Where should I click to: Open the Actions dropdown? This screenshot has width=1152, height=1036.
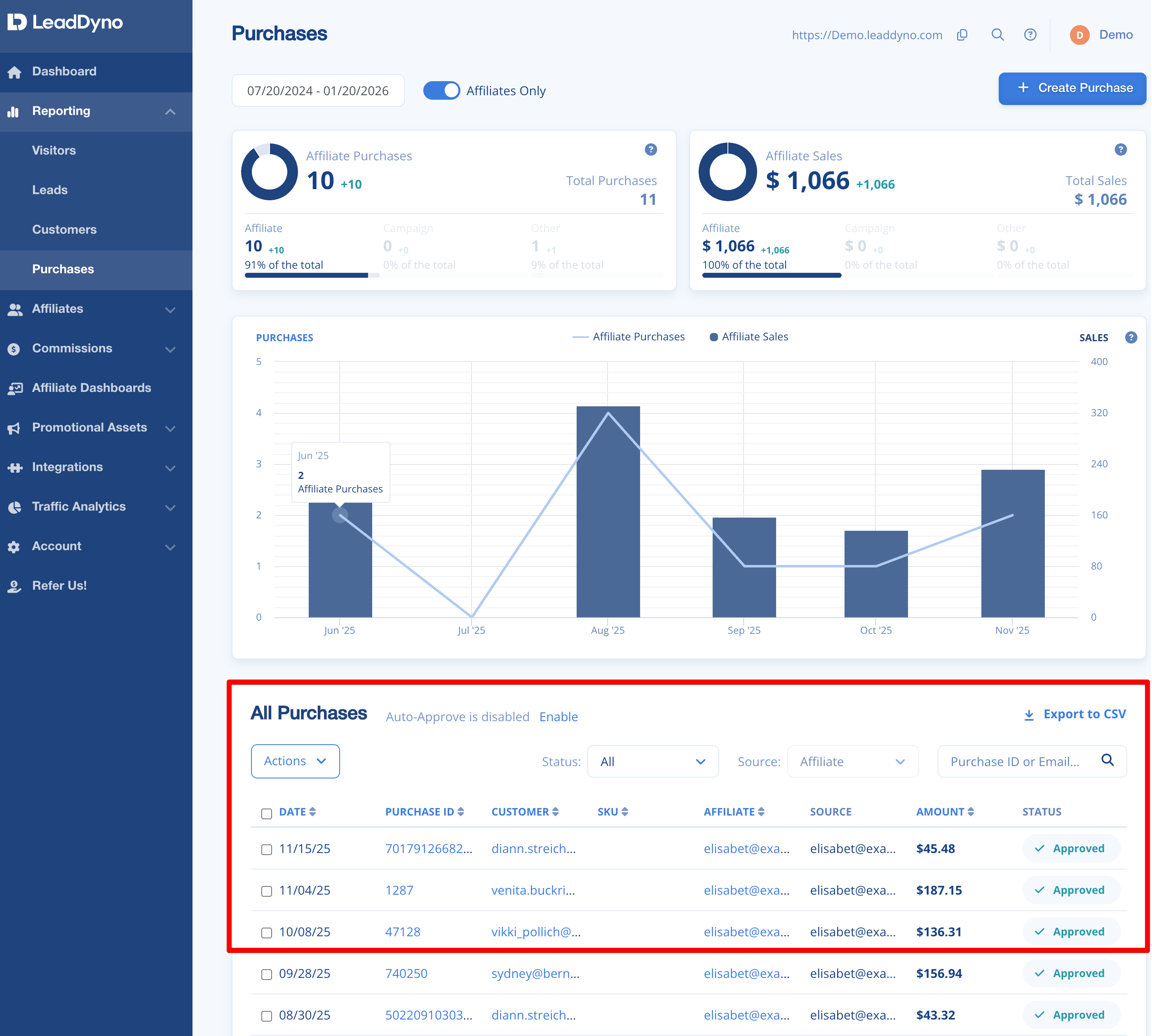[295, 761]
